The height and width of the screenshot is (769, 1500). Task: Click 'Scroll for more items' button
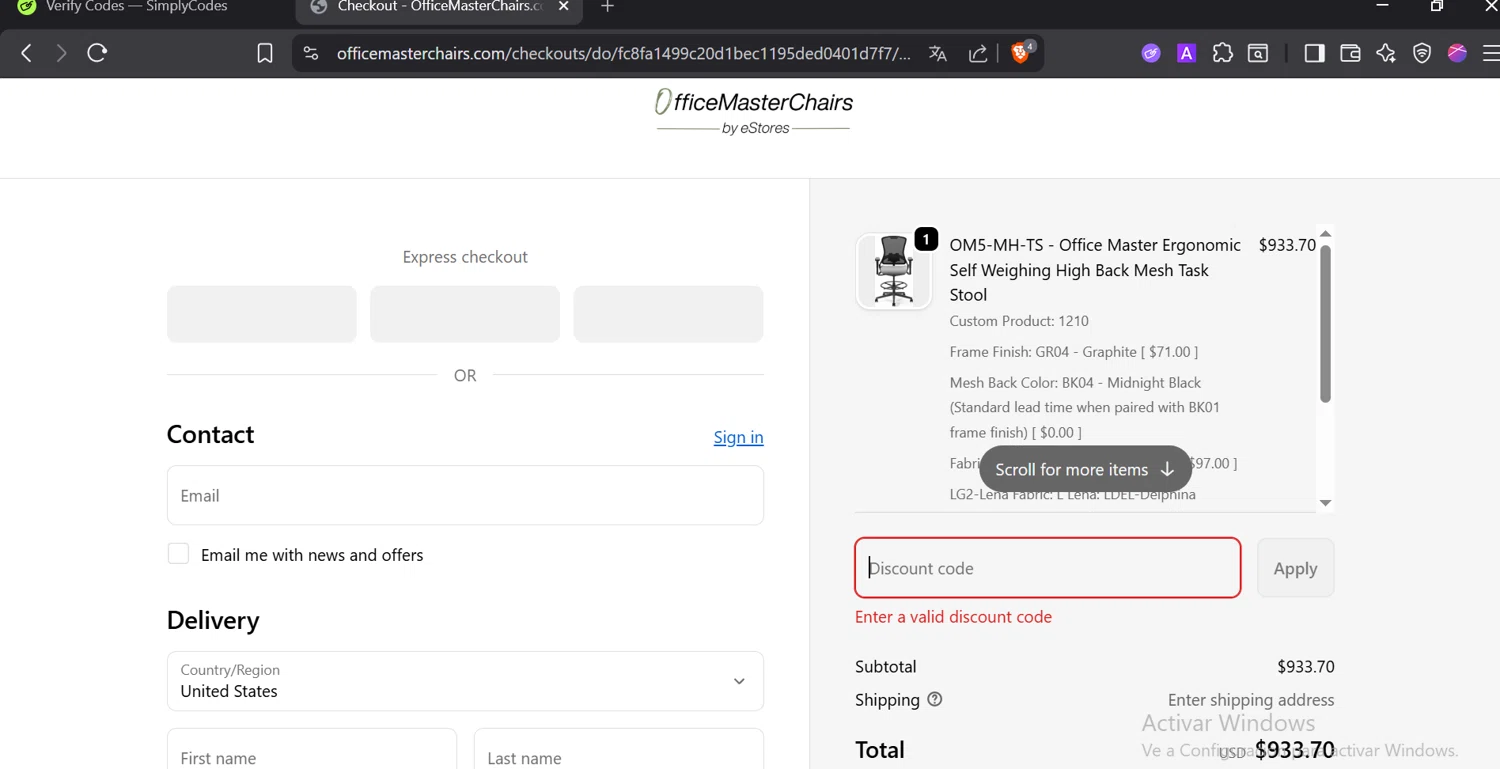coord(1085,469)
